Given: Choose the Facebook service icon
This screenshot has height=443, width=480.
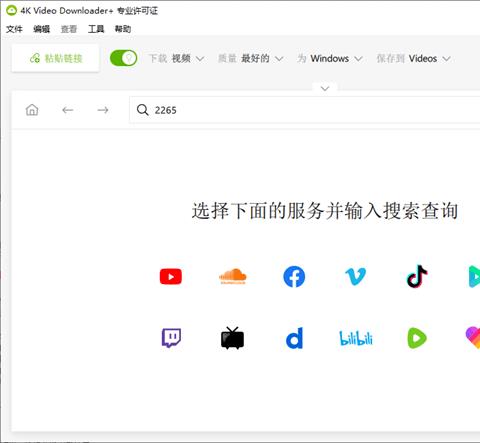Looking at the screenshot, I should tap(294, 277).
